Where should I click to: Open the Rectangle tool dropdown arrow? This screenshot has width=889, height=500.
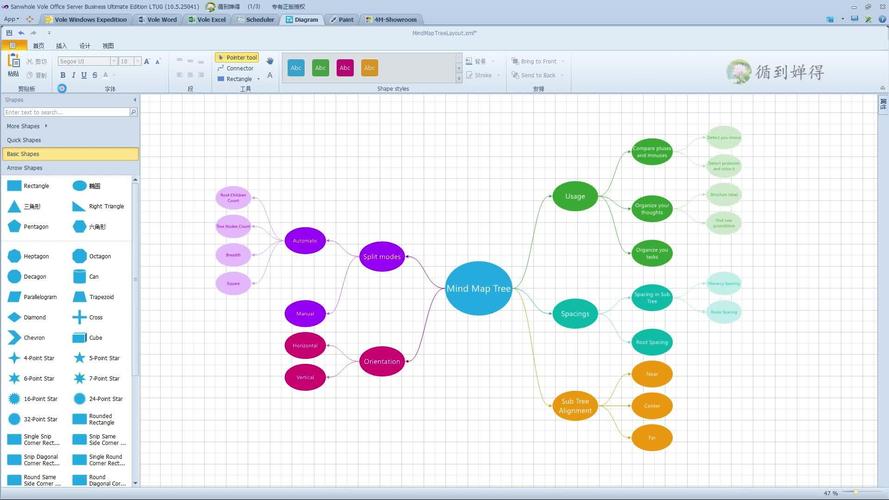[x=259, y=79]
